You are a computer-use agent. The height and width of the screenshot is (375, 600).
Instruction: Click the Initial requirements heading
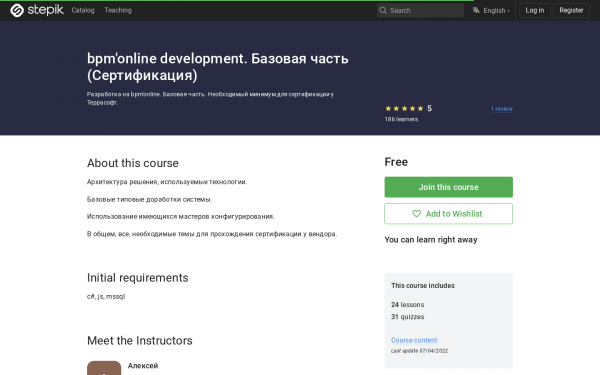(x=137, y=277)
